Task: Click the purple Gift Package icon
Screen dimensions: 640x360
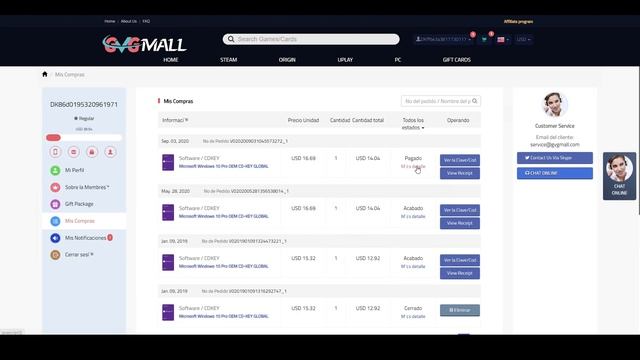Action: [x=55, y=204]
